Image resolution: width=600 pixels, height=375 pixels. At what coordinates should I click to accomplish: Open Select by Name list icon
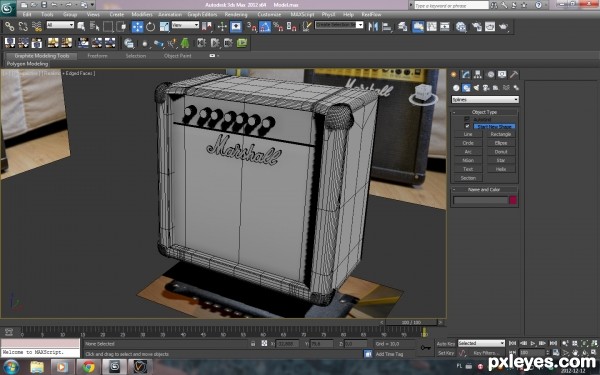tap(94, 26)
